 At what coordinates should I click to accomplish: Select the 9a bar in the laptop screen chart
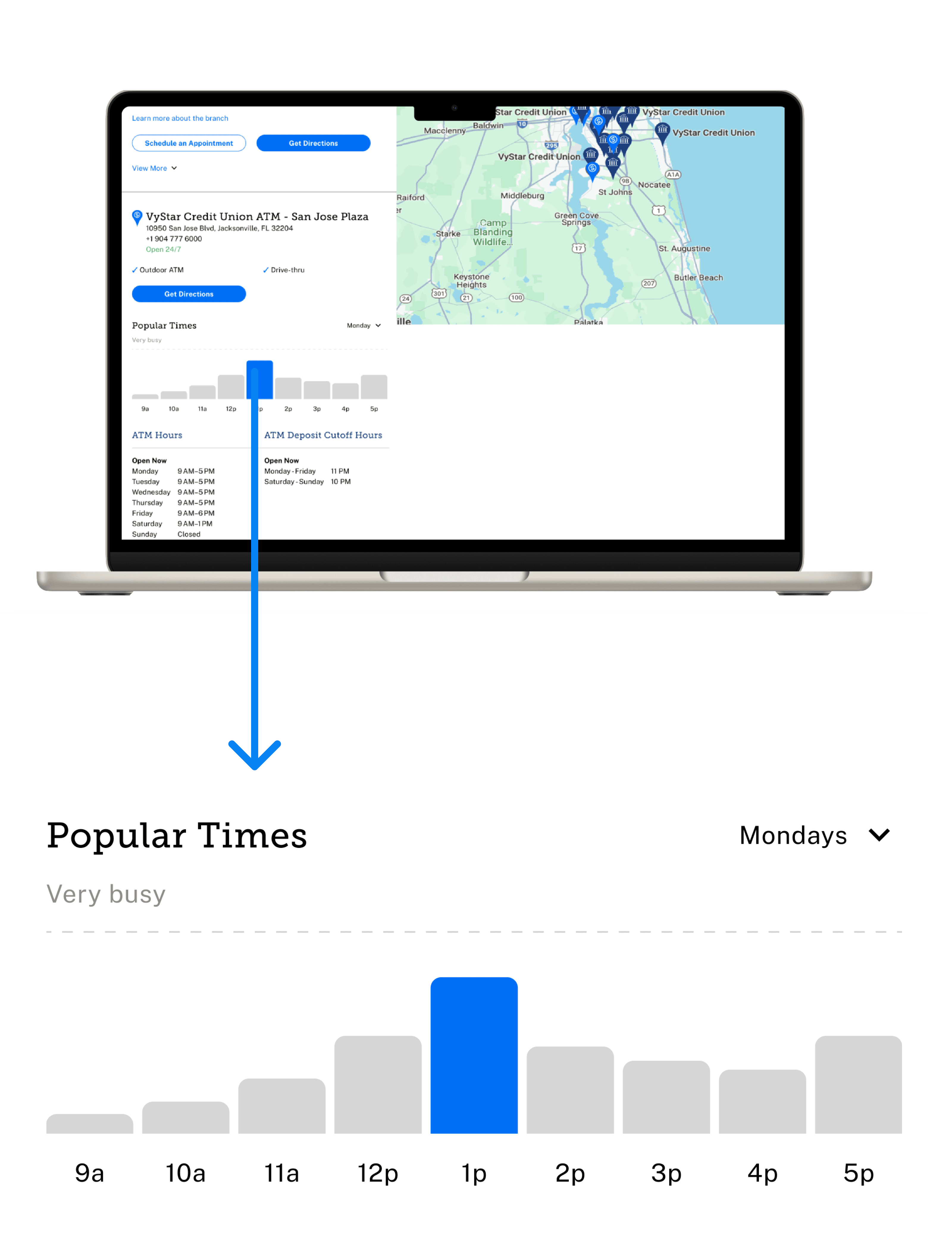(x=145, y=396)
